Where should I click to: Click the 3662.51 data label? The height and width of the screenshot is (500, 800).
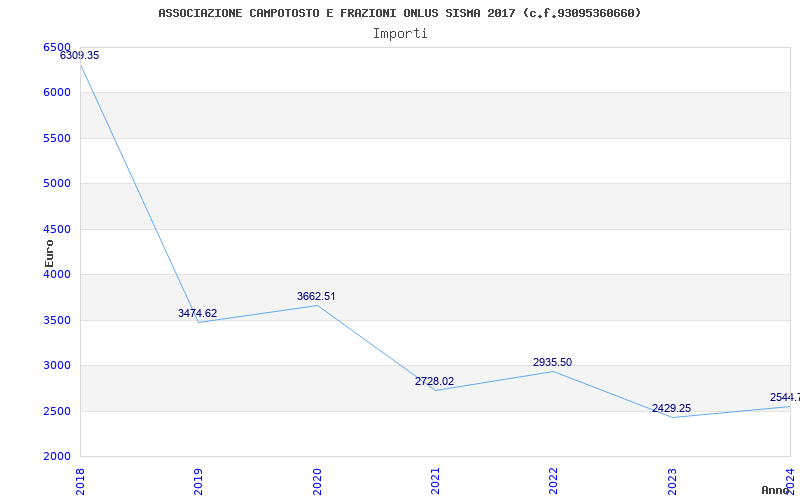(316, 296)
